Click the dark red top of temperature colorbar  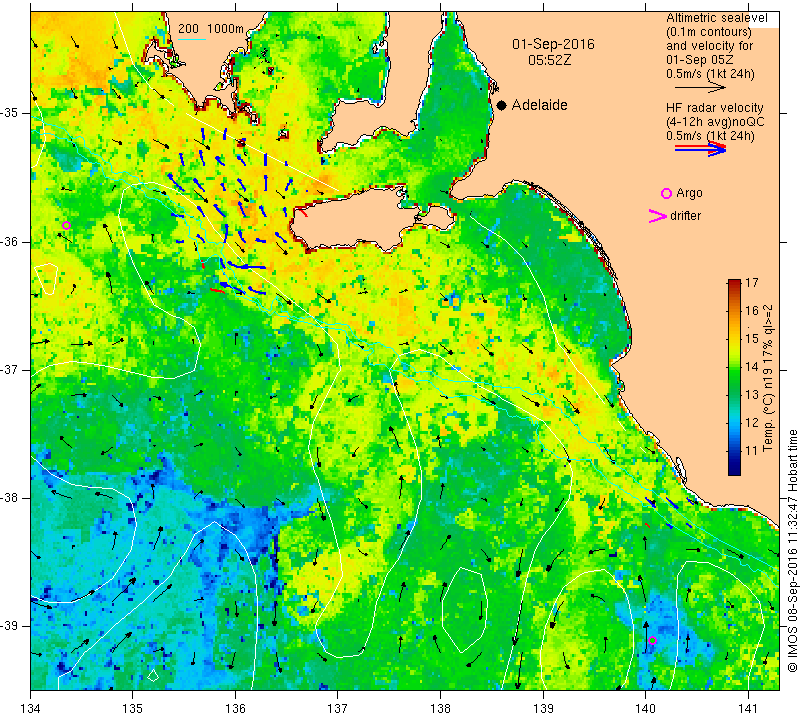point(734,283)
